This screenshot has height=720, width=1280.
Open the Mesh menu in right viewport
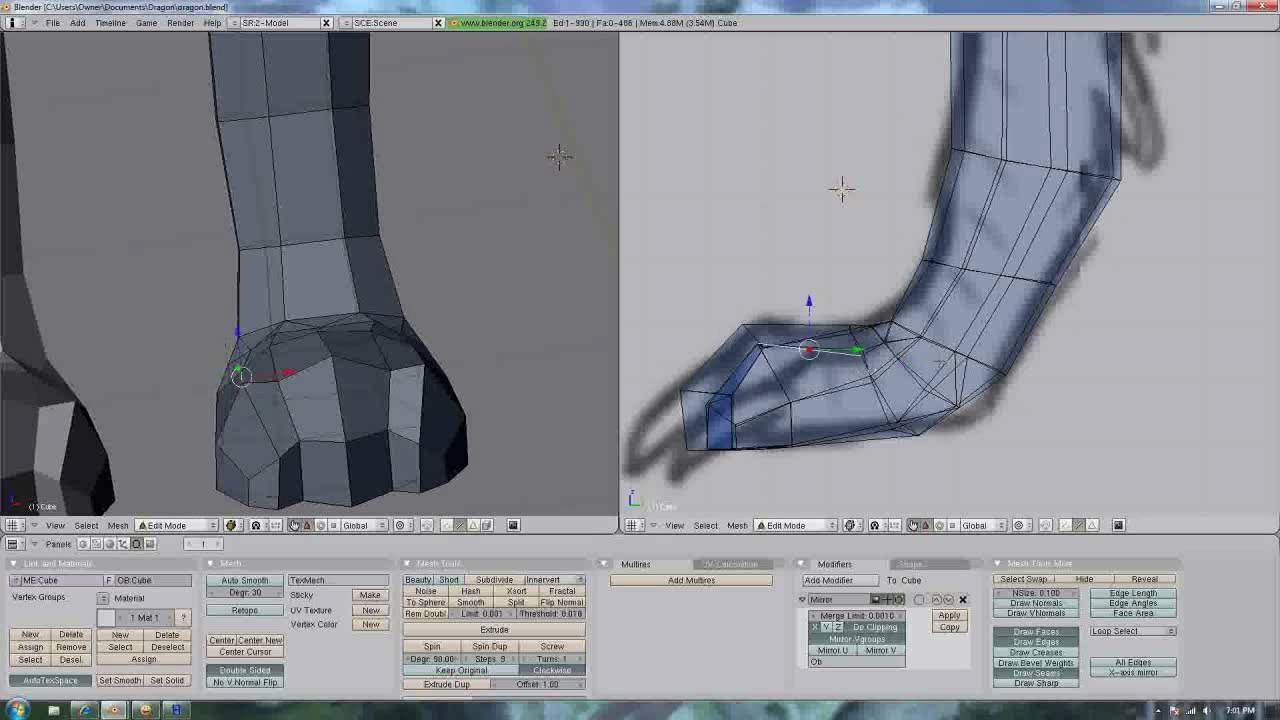pyautogui.click(x=737, y=525)
